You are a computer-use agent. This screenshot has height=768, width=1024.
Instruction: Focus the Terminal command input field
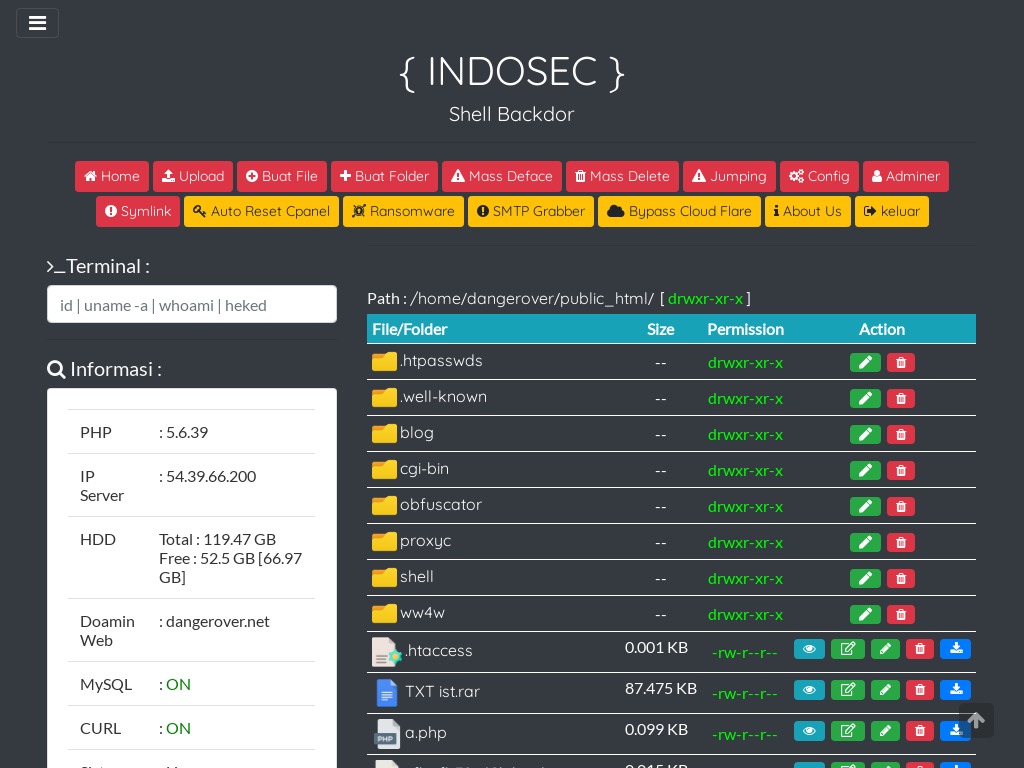(x=192, y=304)
